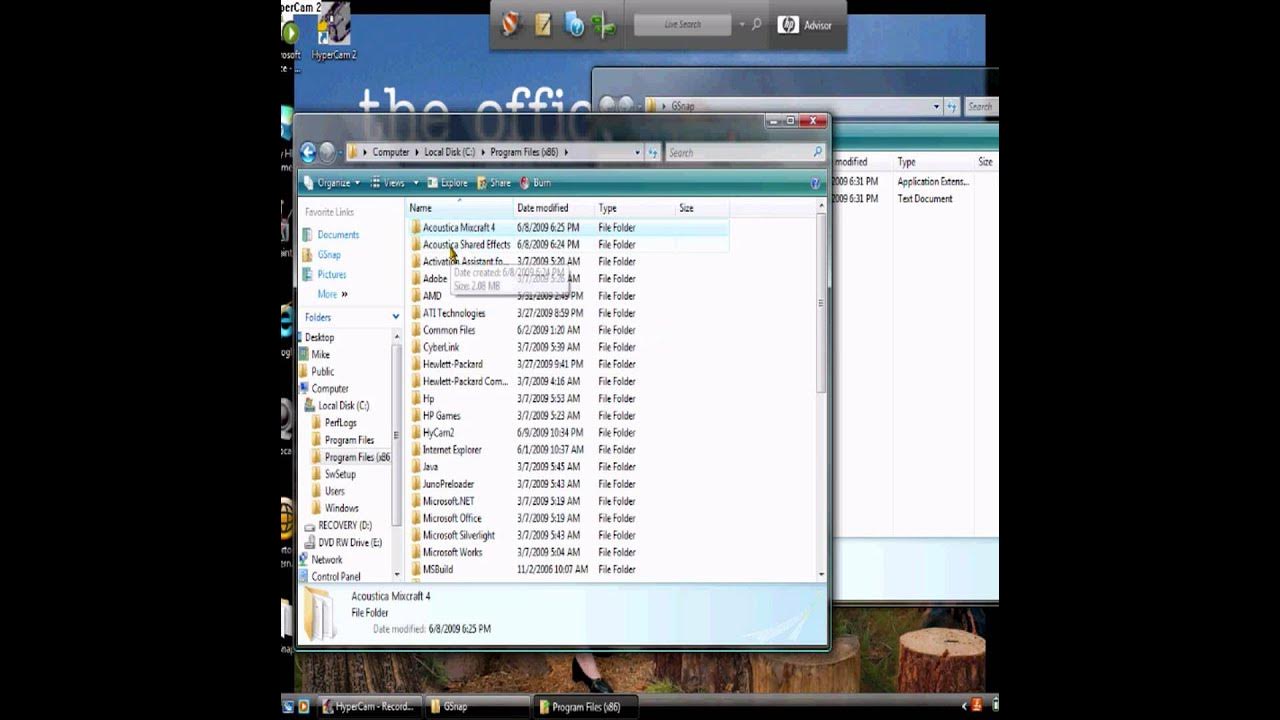The width and height of the screenshot is (1280, 720).
Task: Click the Back arrow in Program Files window
Action: 308,152
